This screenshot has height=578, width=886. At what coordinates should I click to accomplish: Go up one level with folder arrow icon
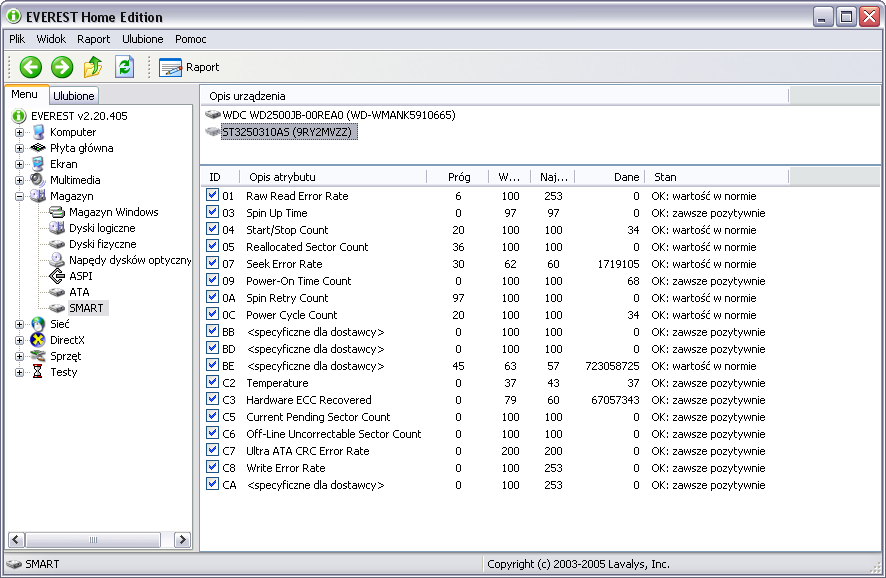point(93,67)
